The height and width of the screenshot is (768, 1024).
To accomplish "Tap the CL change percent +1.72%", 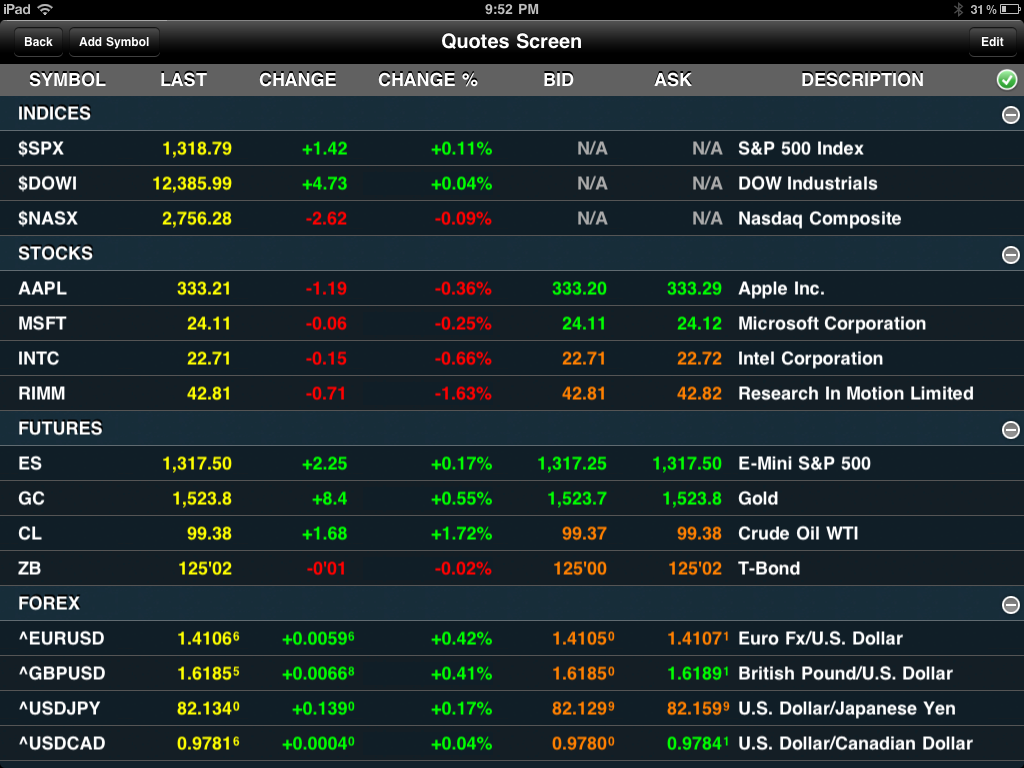I will tap(461, 533).
